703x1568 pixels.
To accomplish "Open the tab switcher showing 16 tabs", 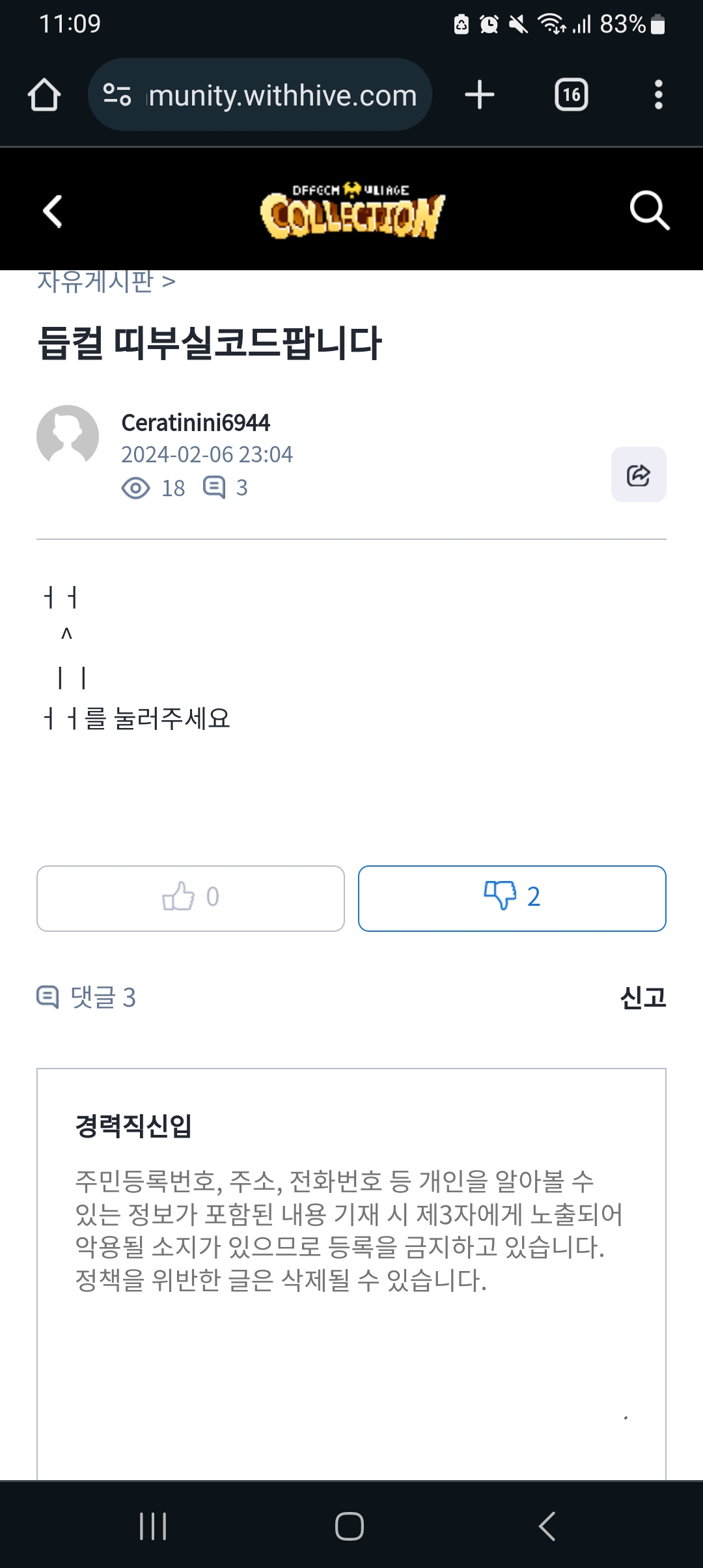I will (x=571, y=95).
